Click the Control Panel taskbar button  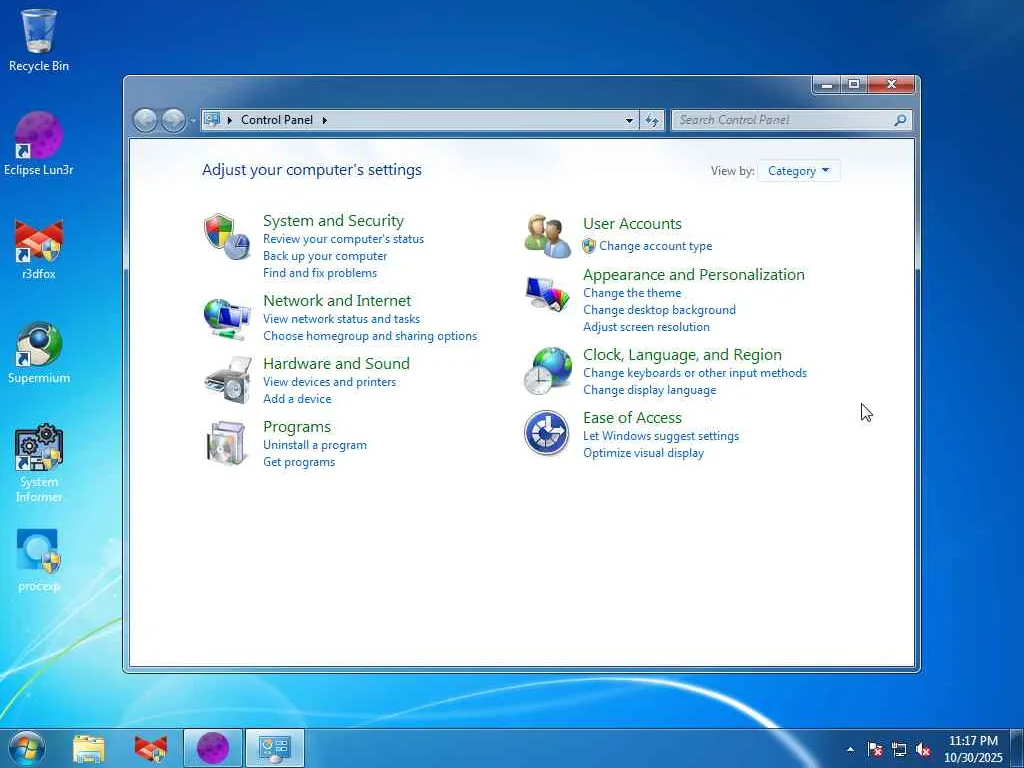tap(275, 748)
